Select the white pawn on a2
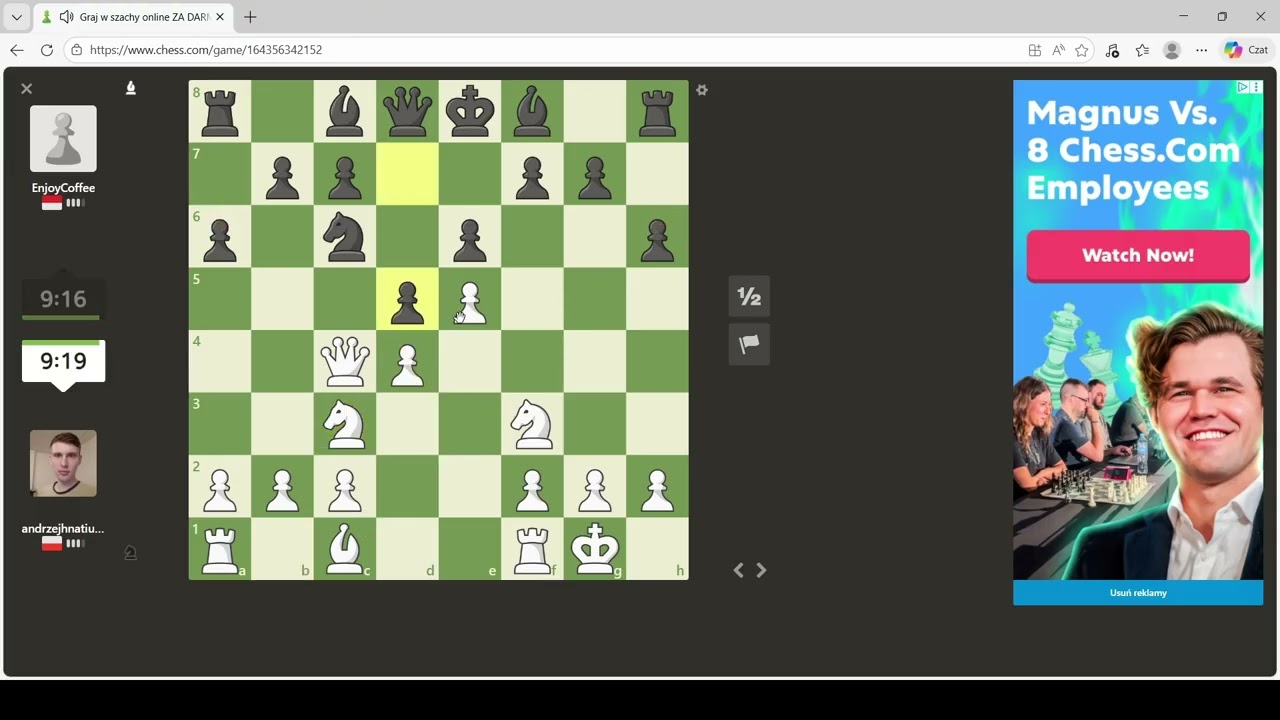 coord(220,486)
